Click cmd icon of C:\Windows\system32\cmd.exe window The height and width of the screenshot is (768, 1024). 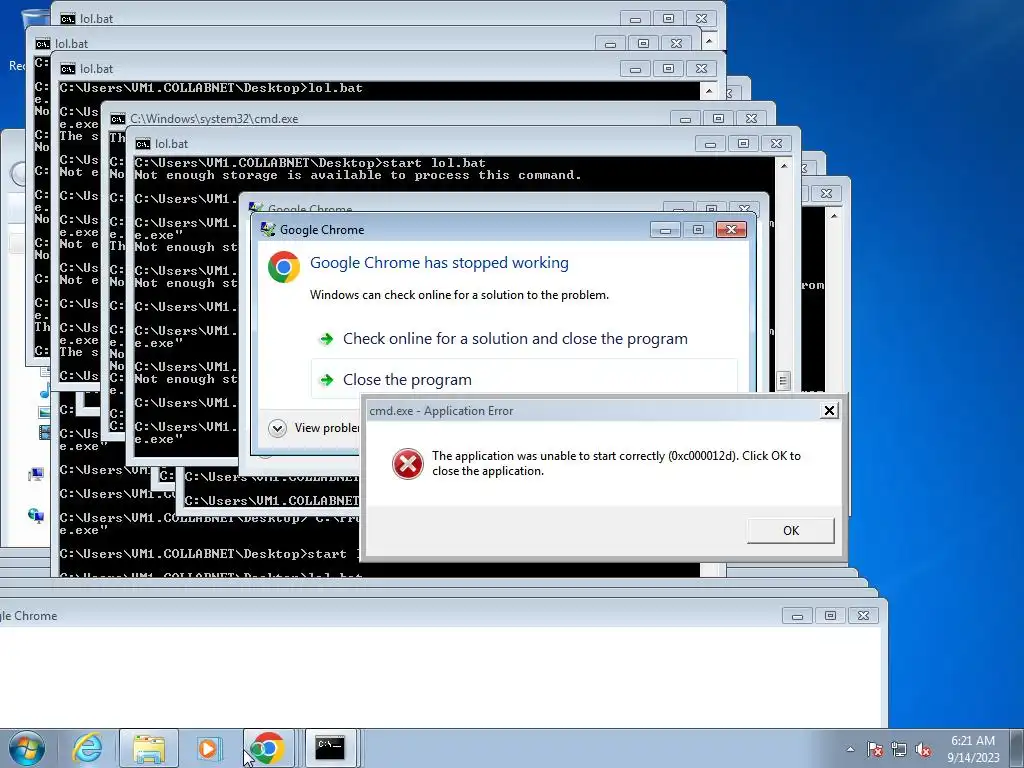[x=118, y=119]
